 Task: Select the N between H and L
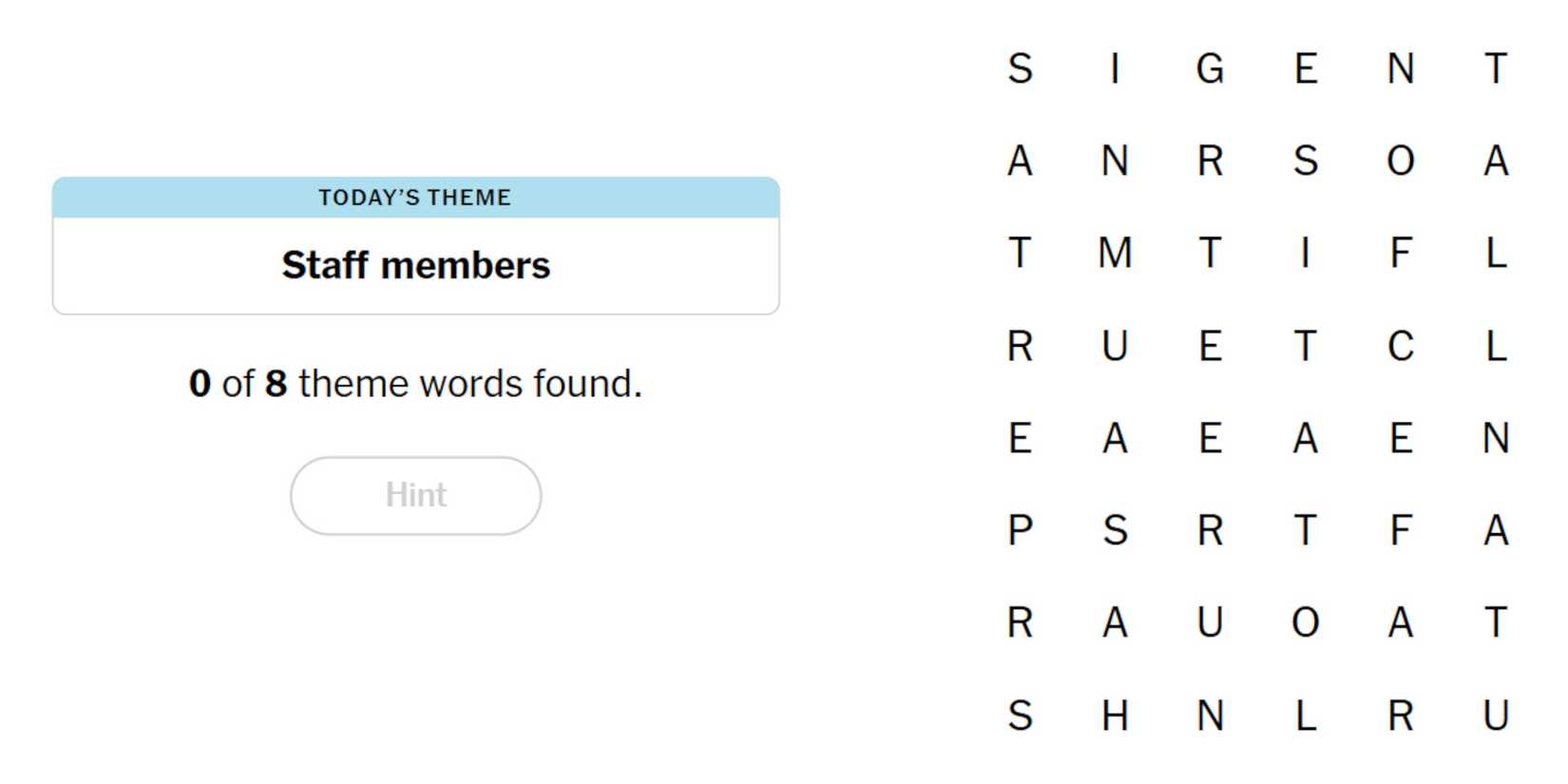(1210, 716)
